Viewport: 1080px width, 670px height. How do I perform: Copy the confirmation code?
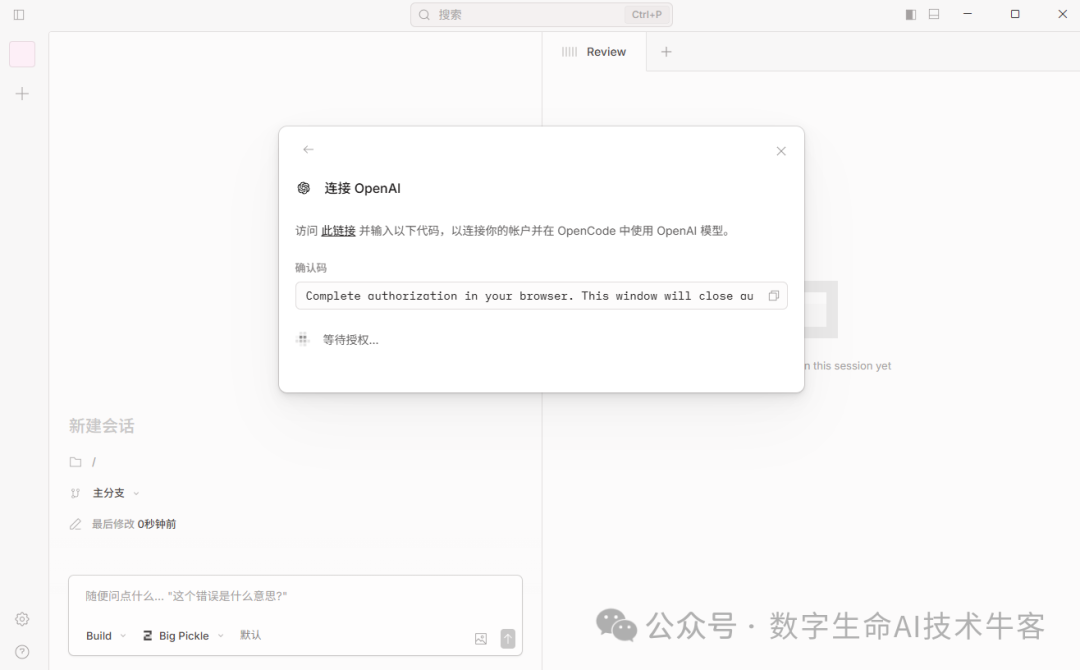pos(773,296)
